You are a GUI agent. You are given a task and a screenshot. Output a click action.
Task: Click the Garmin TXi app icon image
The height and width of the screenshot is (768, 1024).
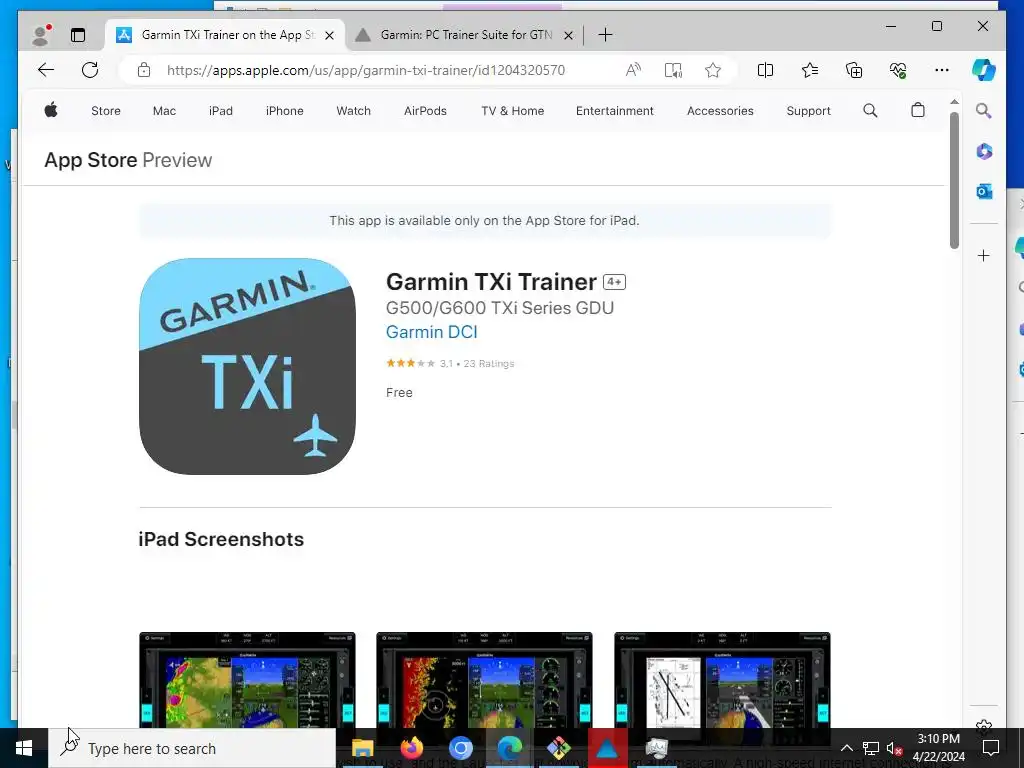click(x=247, y=366)
